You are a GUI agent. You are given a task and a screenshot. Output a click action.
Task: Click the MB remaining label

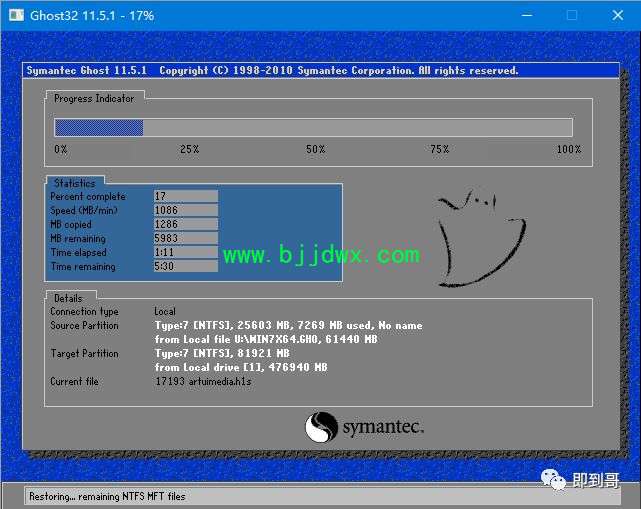78,238
